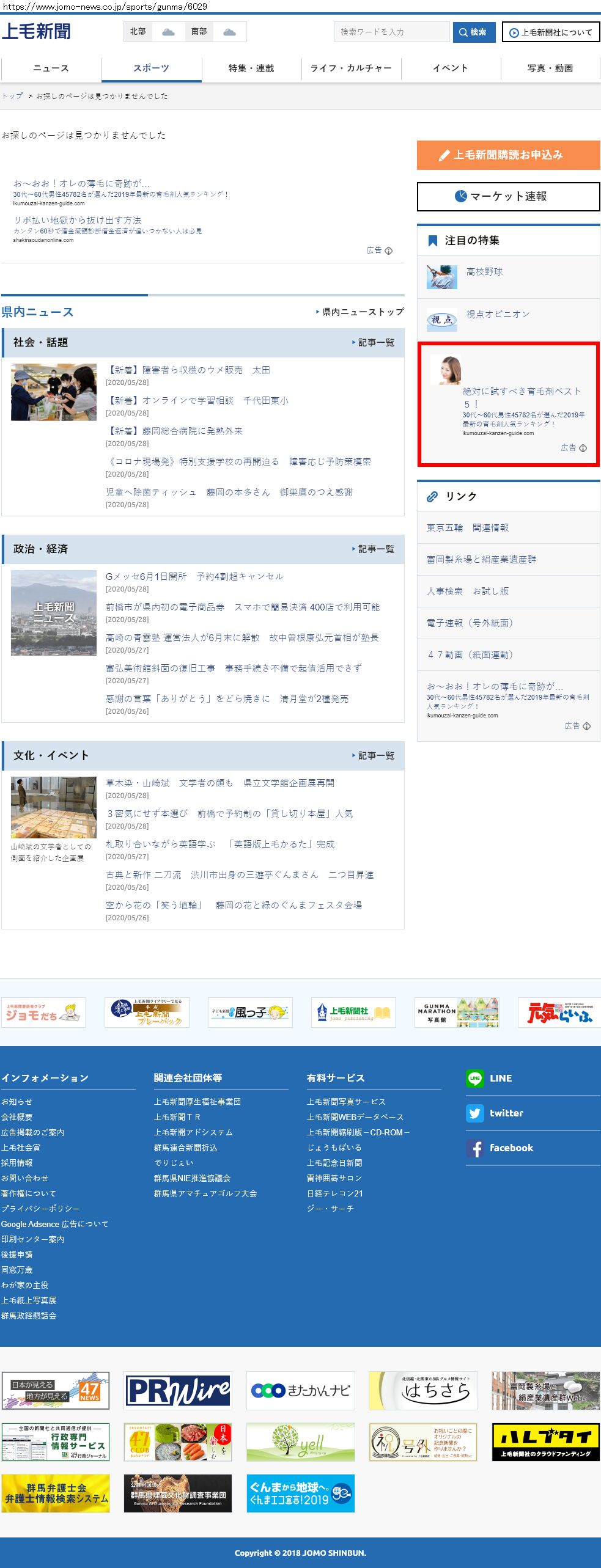
Task: Switch to the ニュース navigation tab
Action: pyautogui.click(x=51, y=68)
